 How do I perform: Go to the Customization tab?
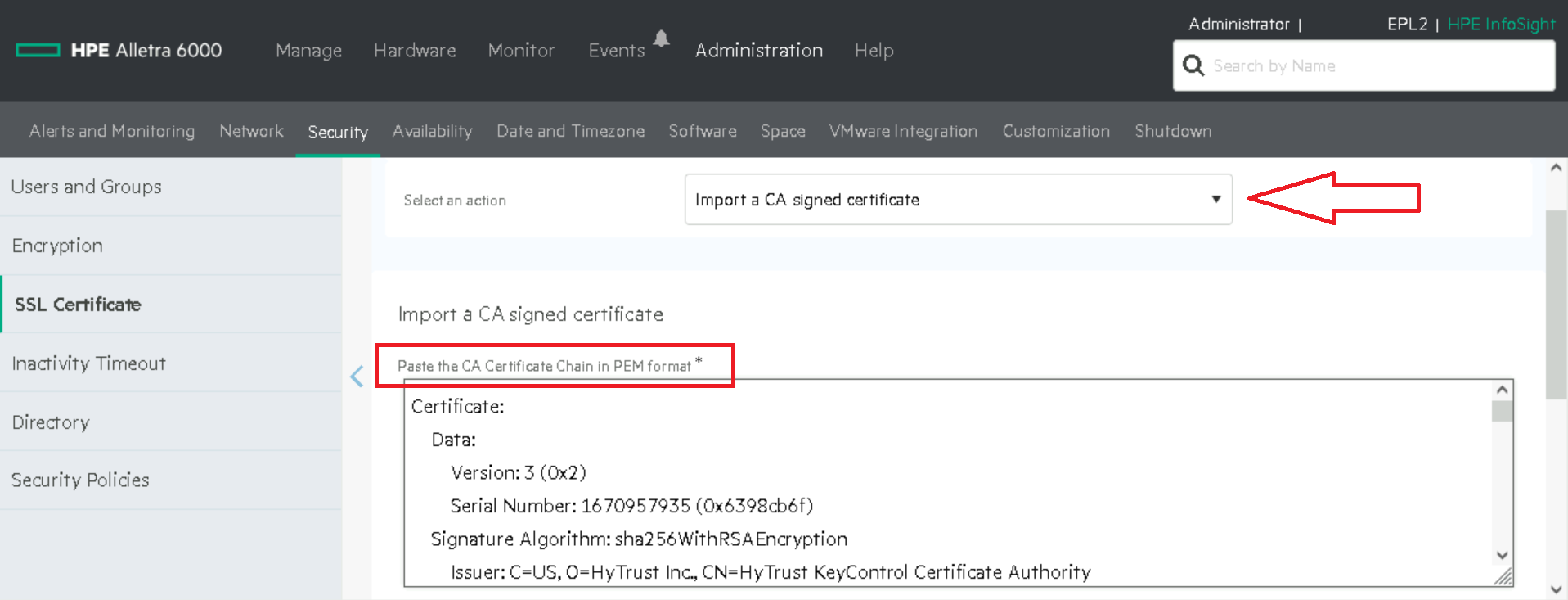pyautogui.click(x=1056, y=131)
